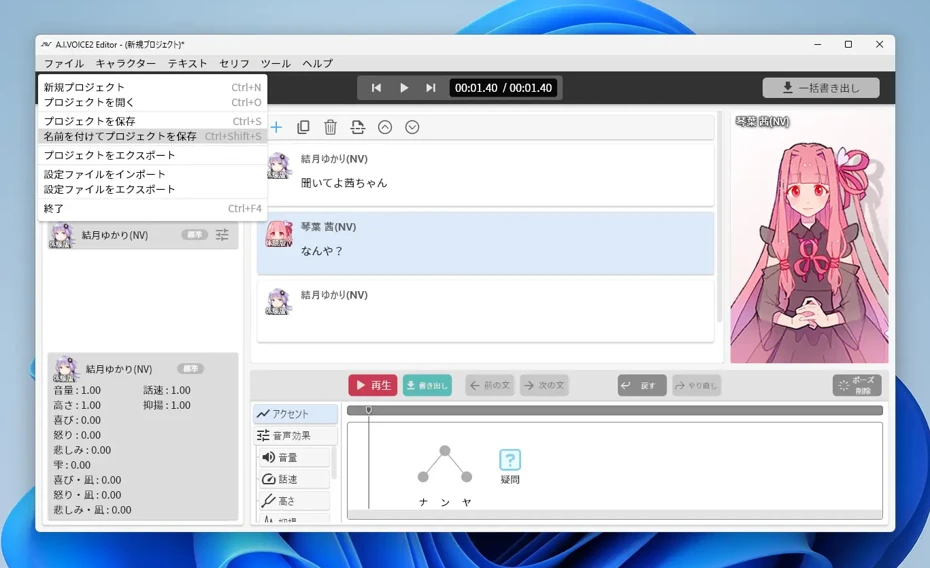The height and width of the screenshot is (568, 930).
Task: Open voice settings sliders icon for 結月ゆかり
Action: (x=222, y=235)
